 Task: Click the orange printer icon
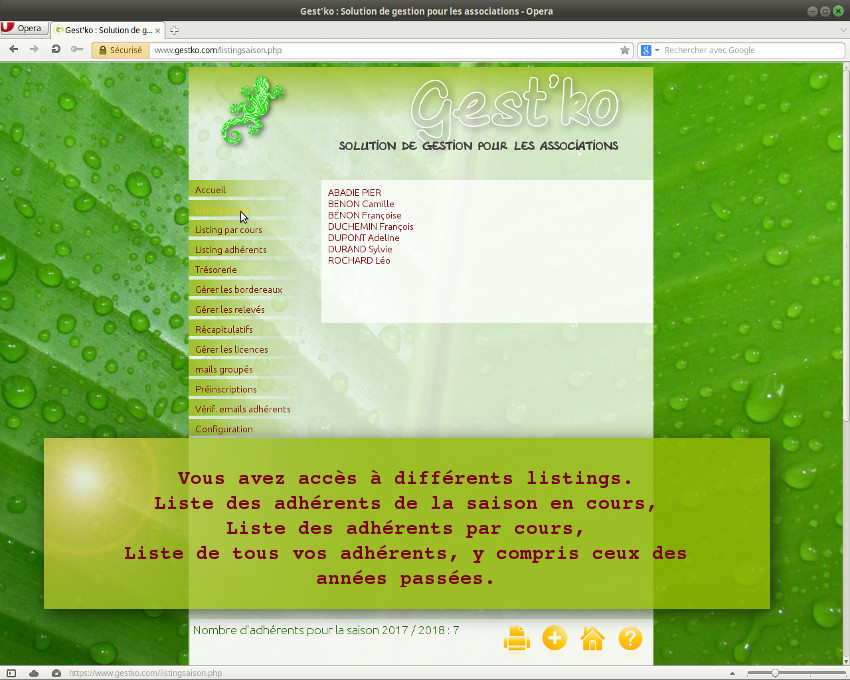point(517,639)
